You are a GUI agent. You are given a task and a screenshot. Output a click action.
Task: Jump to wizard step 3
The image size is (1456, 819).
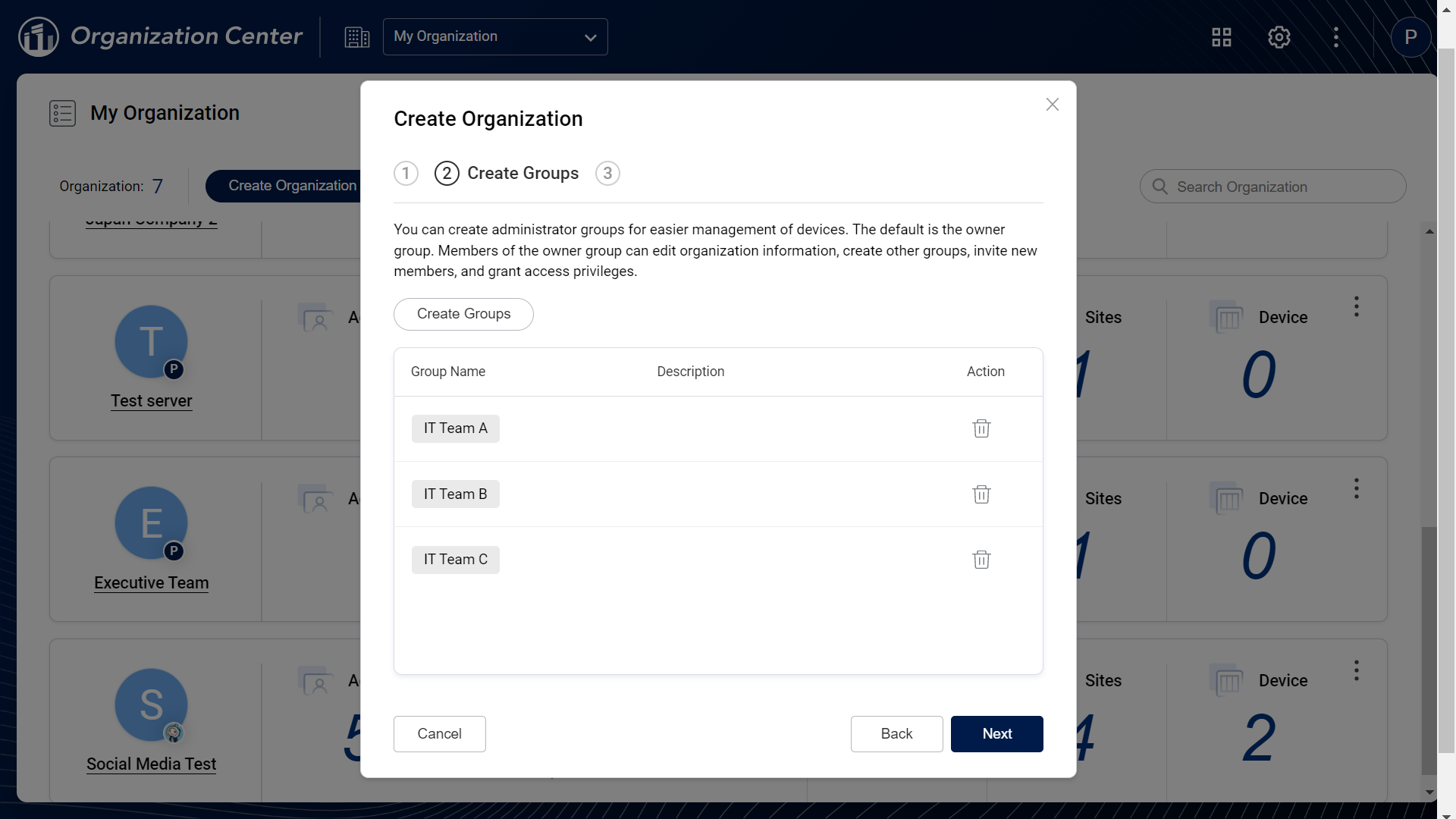click(607, 174)
